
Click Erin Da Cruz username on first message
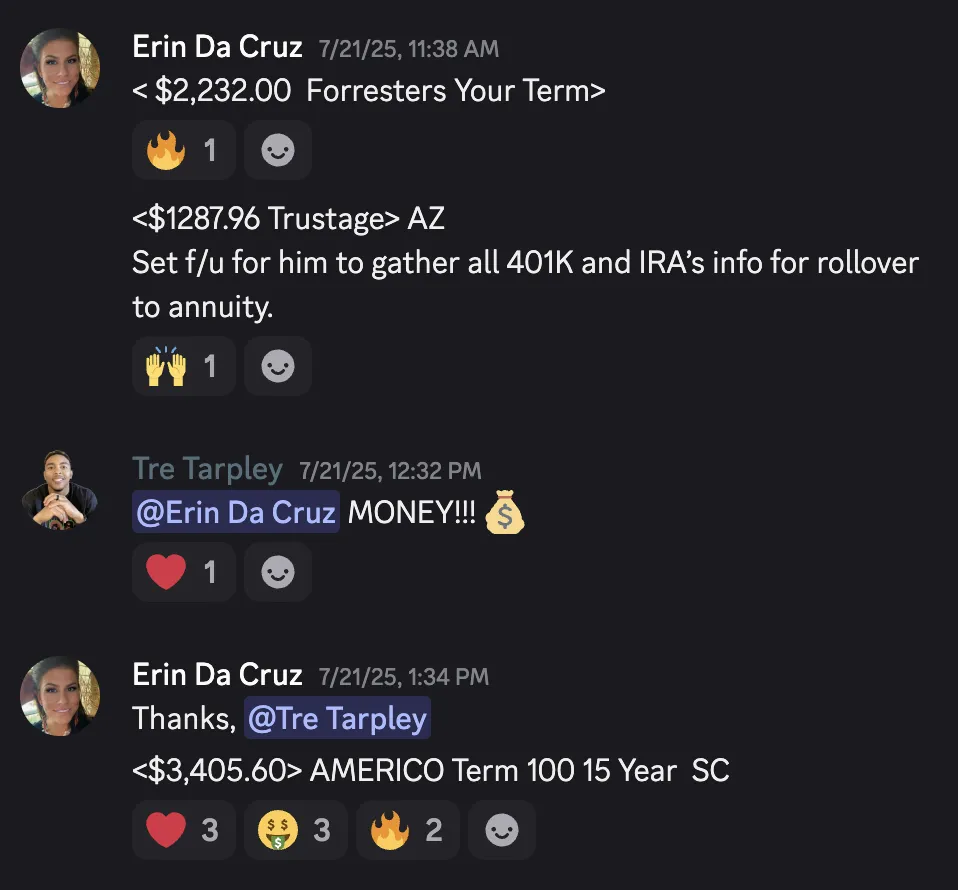[x=218, y=47]
